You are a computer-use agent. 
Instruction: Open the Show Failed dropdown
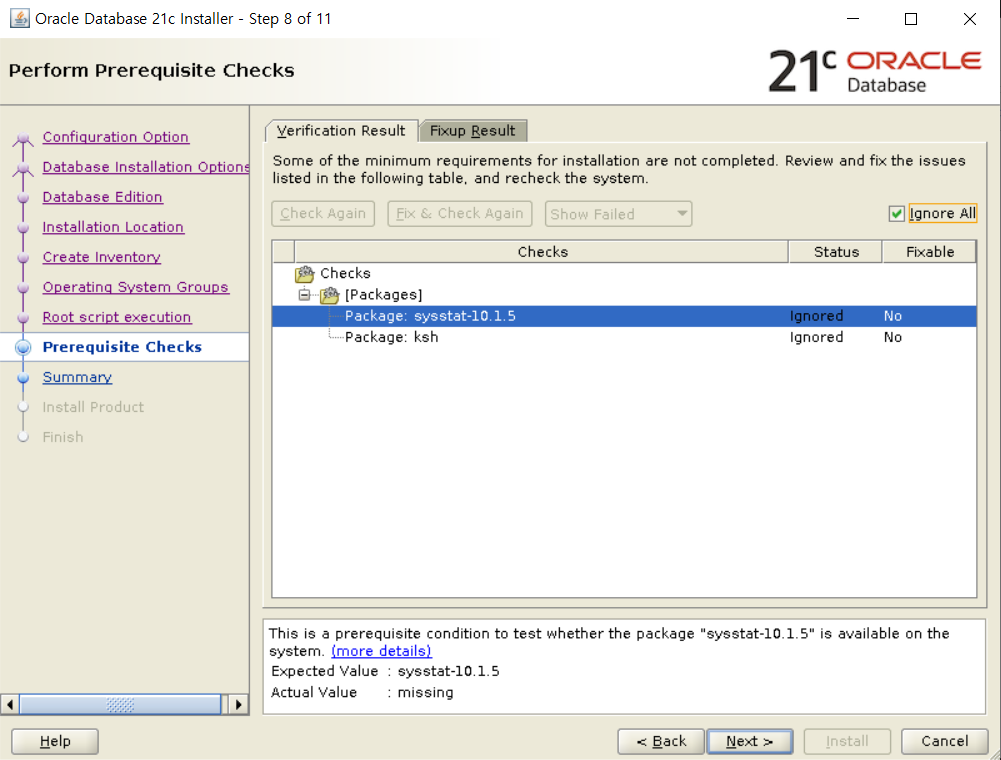pos(618,214)
